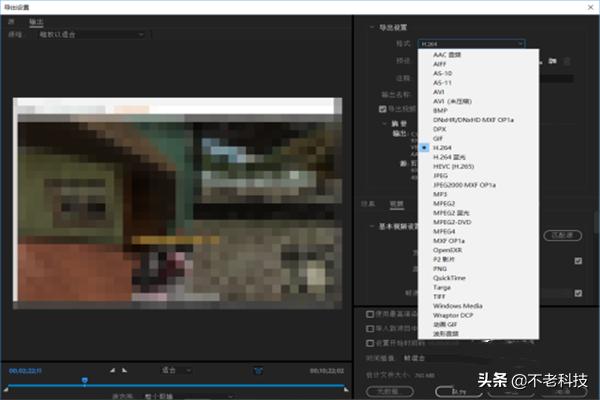Image resolution: width=600 pixels, height=400 pixels.
Task: Select P2 movie format entry
Action: (444, 259)
